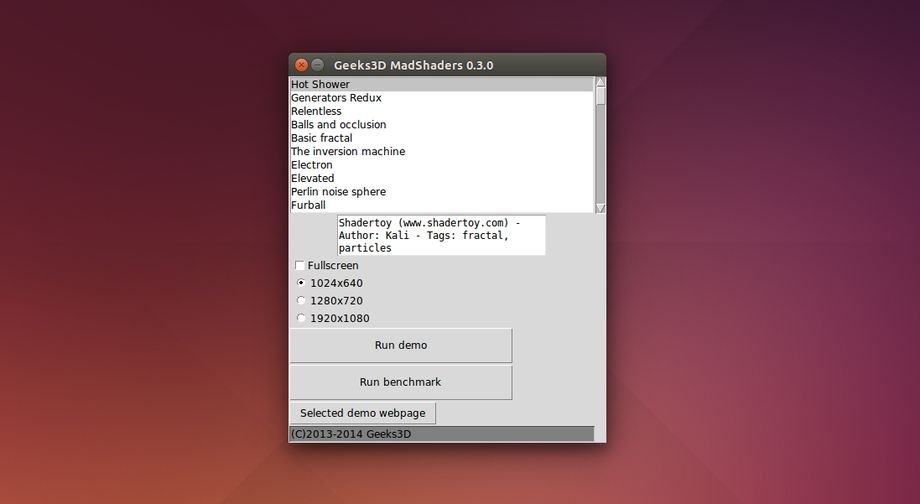Start the Run benchmark button
Screen dimensions: 920x504
(400, 382)
